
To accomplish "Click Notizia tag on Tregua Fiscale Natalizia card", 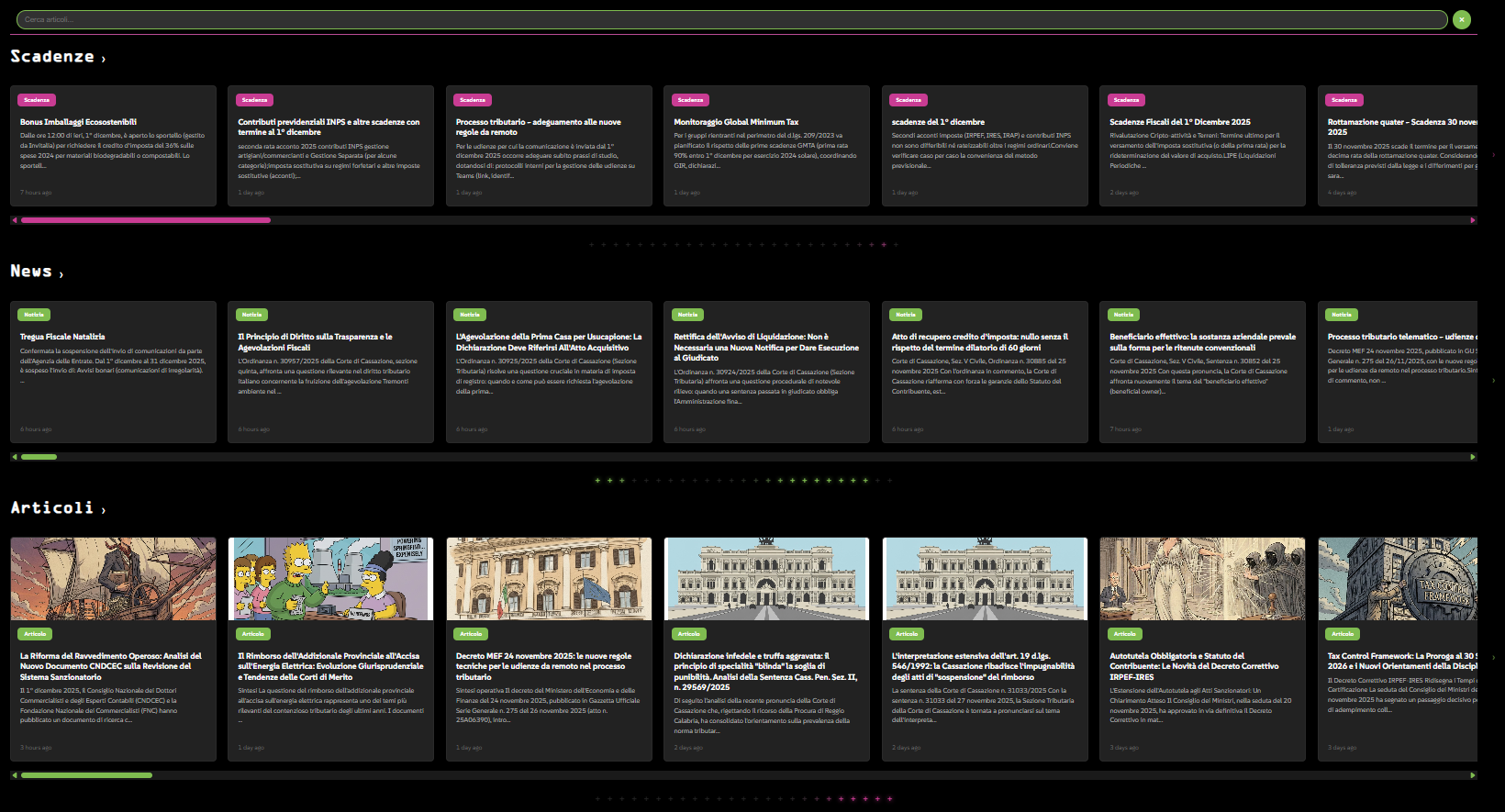I will pos(34,315).
